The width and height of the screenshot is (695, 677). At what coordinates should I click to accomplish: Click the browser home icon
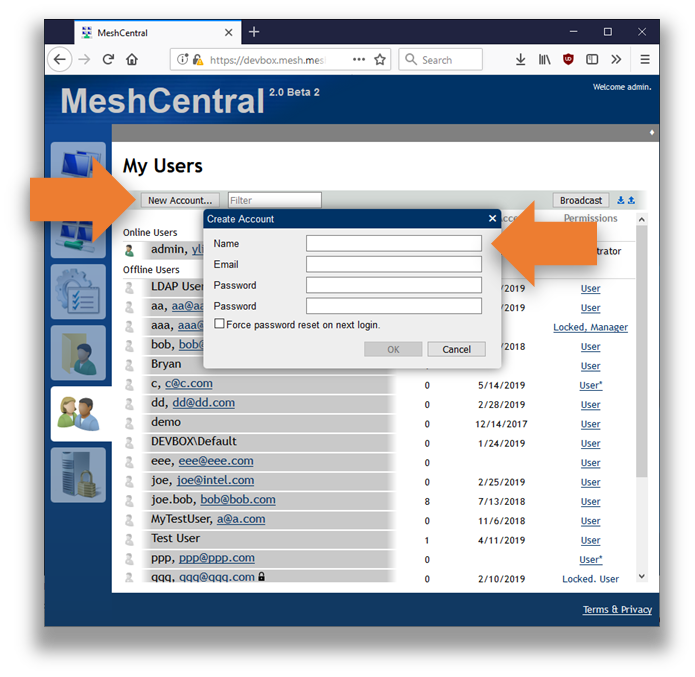[132, 60]
